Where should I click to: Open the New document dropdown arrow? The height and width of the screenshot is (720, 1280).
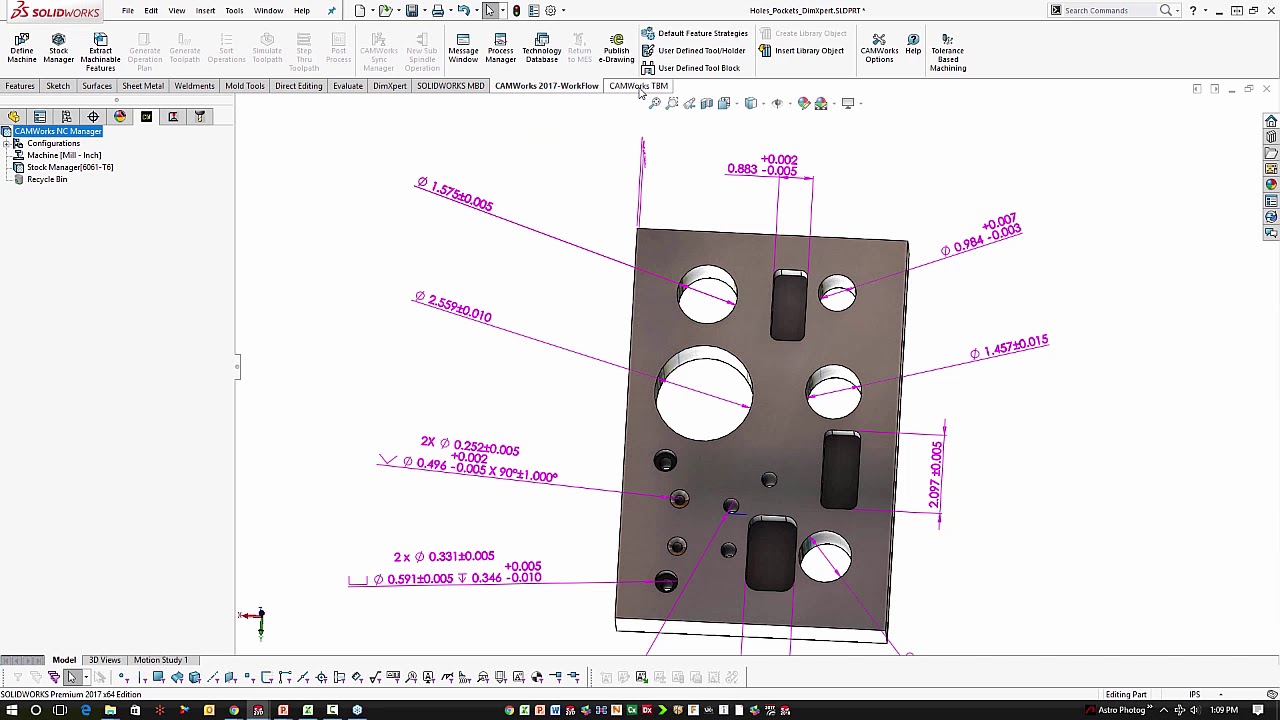pyautogui.click(x=372, y=10)
